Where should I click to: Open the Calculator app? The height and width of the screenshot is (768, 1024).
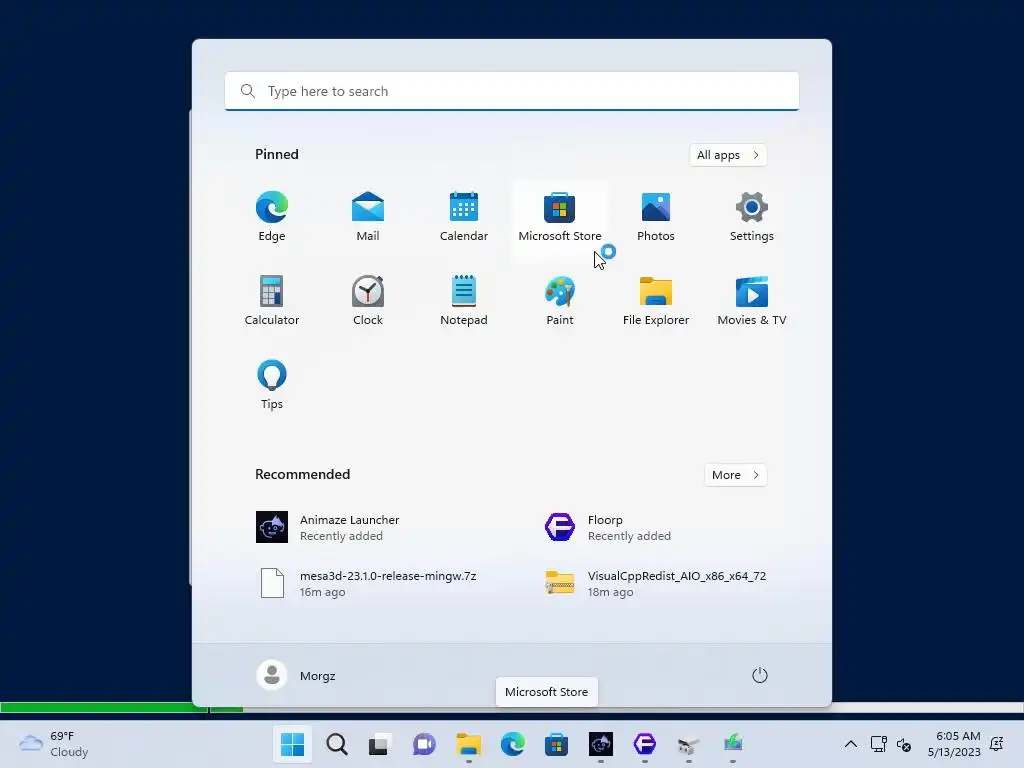click(272, 301)
